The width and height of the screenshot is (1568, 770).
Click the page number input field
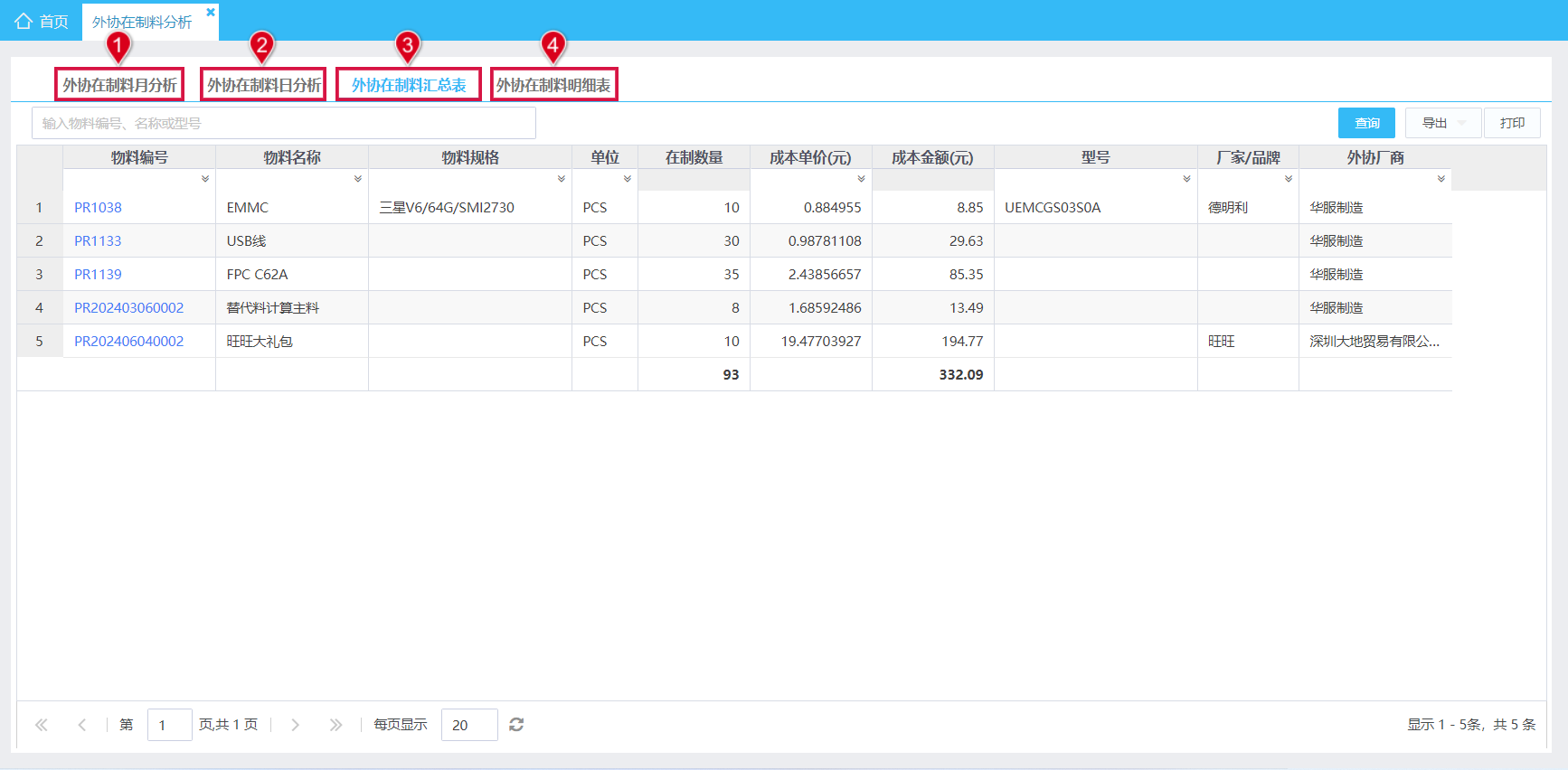(170, 725)
